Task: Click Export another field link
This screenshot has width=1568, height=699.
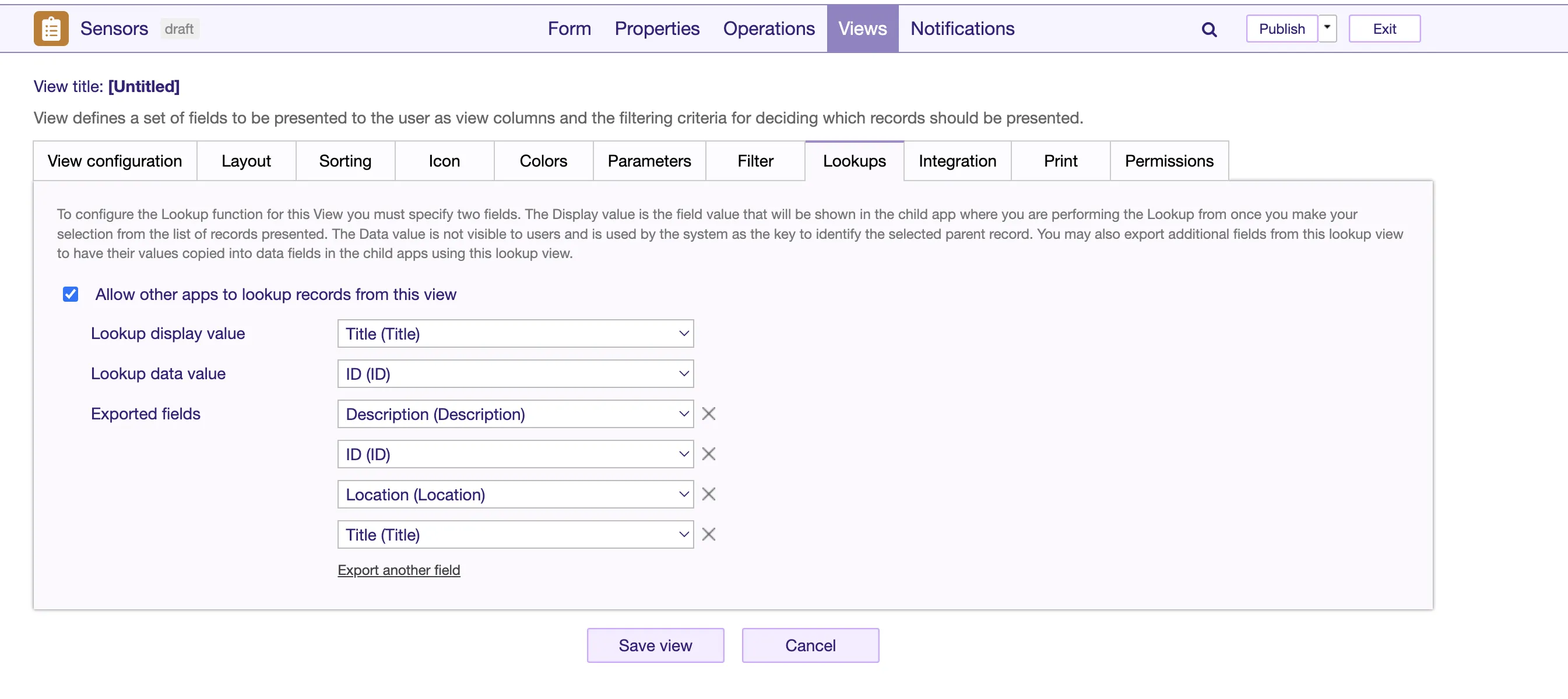Action: click(x=399, y=570)
